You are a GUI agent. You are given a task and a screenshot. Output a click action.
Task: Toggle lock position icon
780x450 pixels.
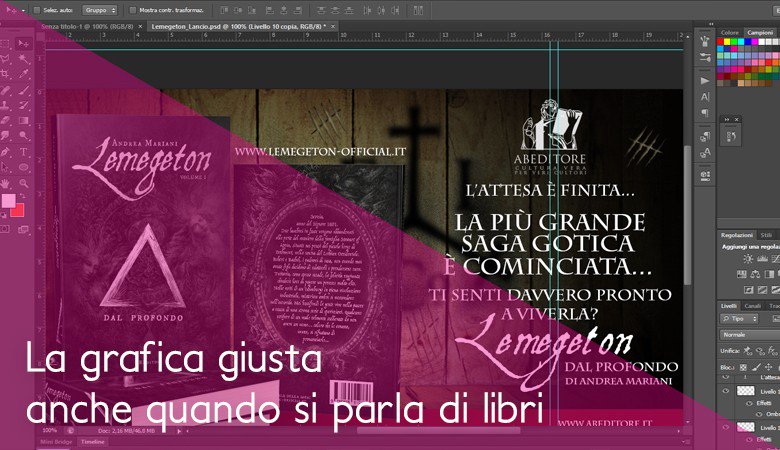coord(769,367)
